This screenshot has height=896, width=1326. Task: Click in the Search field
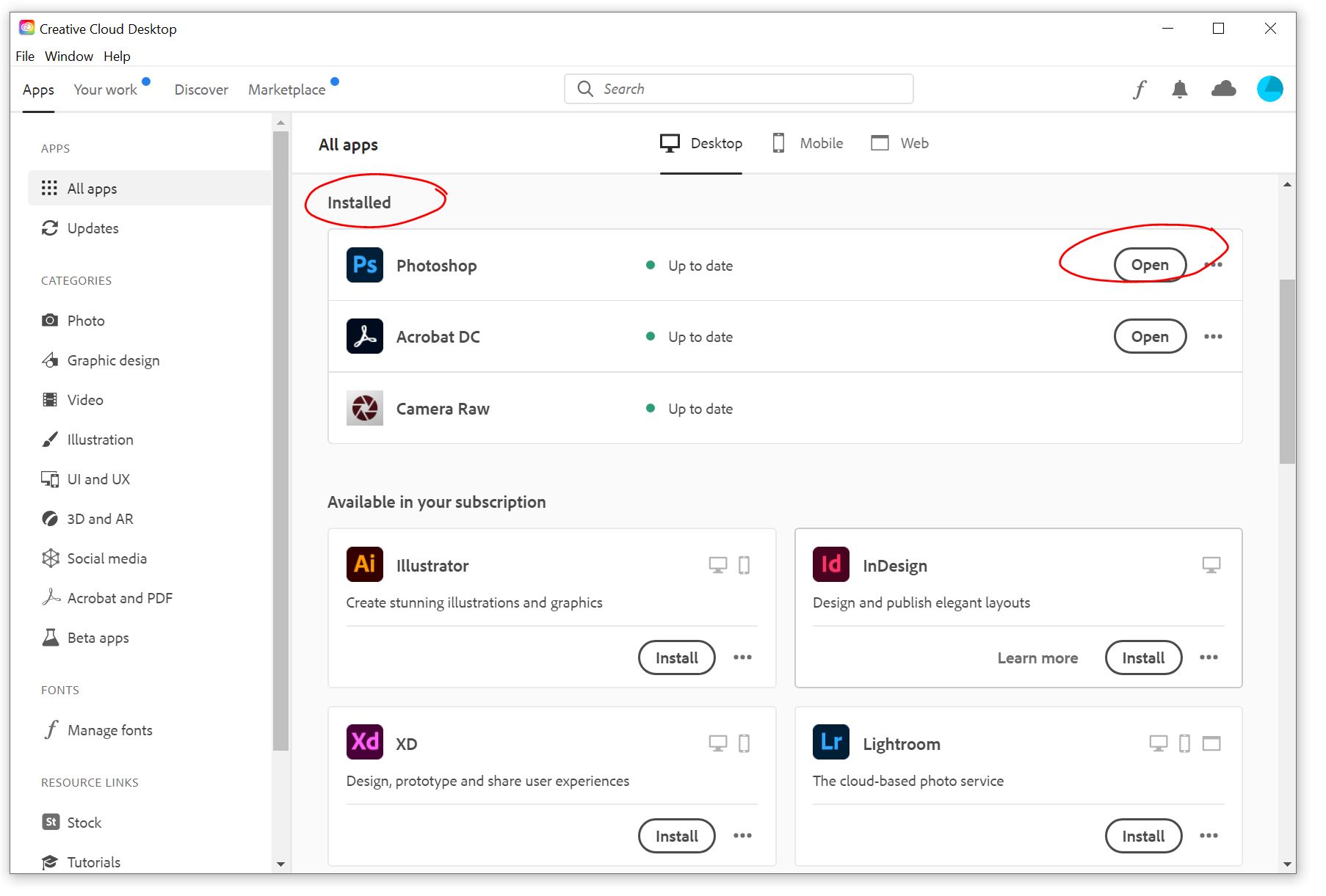click(739, 89)
